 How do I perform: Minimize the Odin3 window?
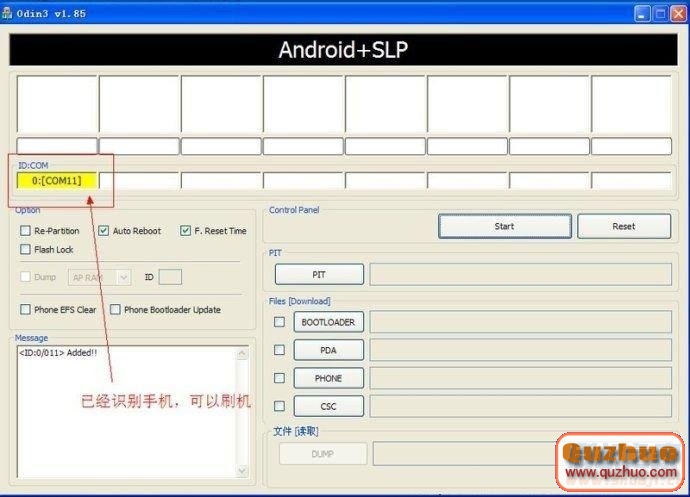[642, 14]
